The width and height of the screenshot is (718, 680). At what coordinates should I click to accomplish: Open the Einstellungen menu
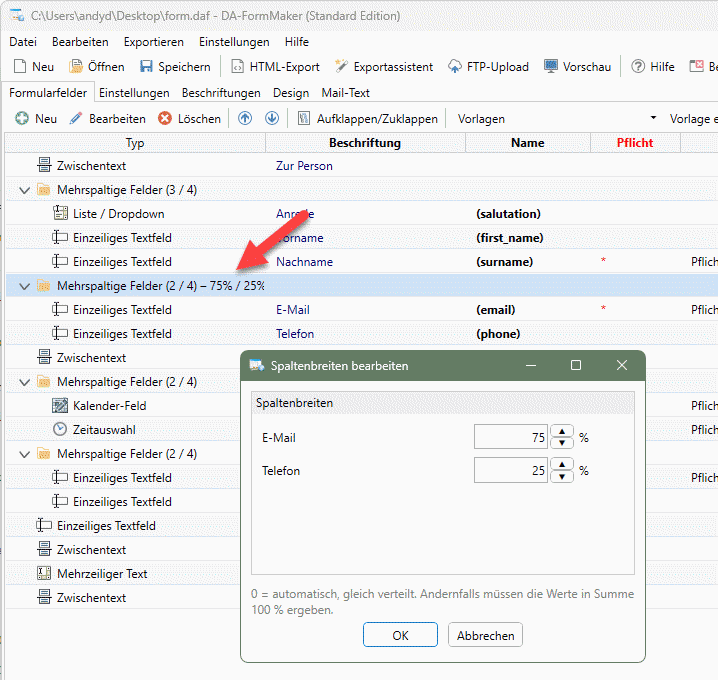click(x=234, y=42)
